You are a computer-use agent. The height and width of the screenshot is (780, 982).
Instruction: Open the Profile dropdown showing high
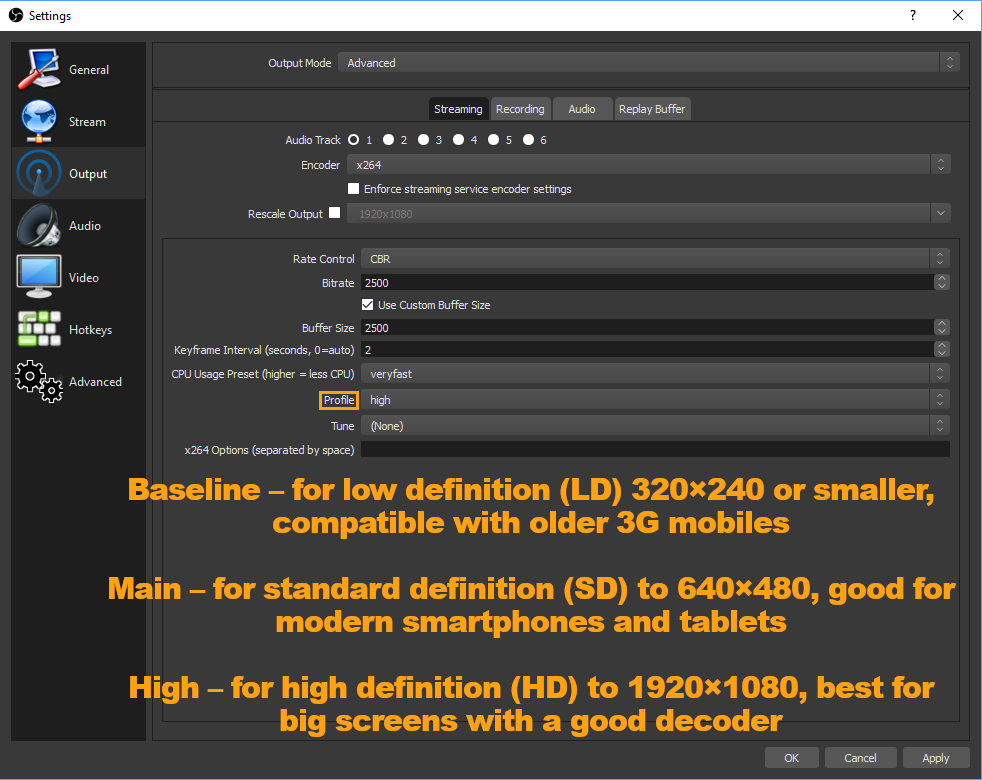point(655,400)
